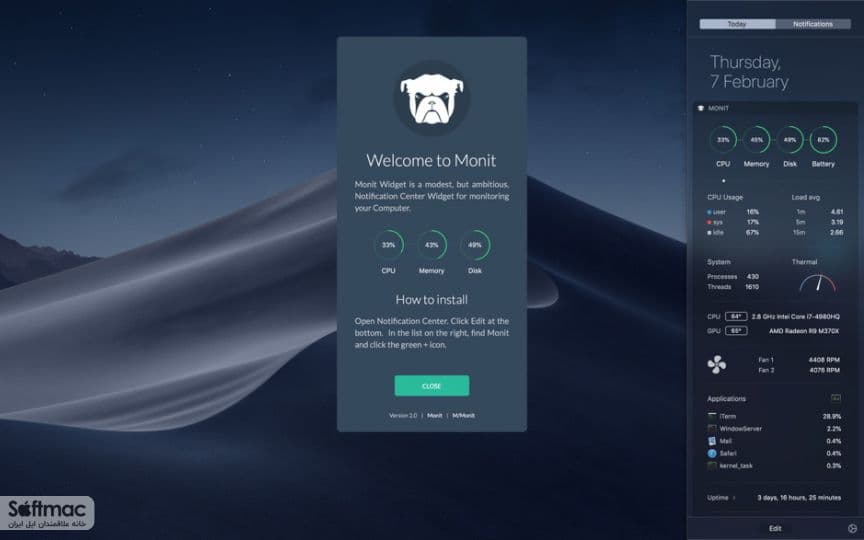
Task: Click the blue user legend dot
Action: coord(709,212)
